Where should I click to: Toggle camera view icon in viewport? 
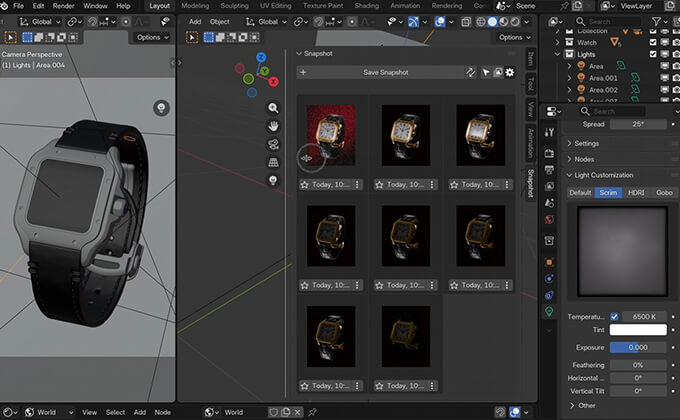[x=273, y=144]
